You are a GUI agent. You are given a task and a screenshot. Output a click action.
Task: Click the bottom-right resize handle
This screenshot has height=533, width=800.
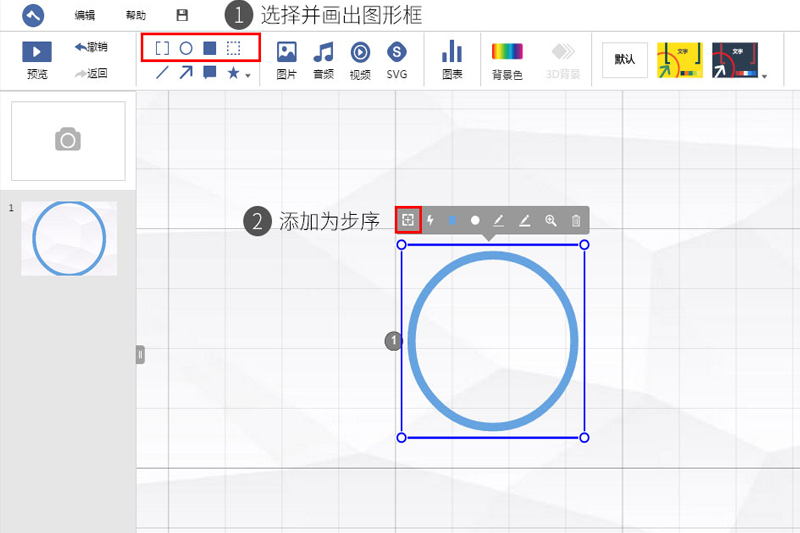(x=584, y=438)
